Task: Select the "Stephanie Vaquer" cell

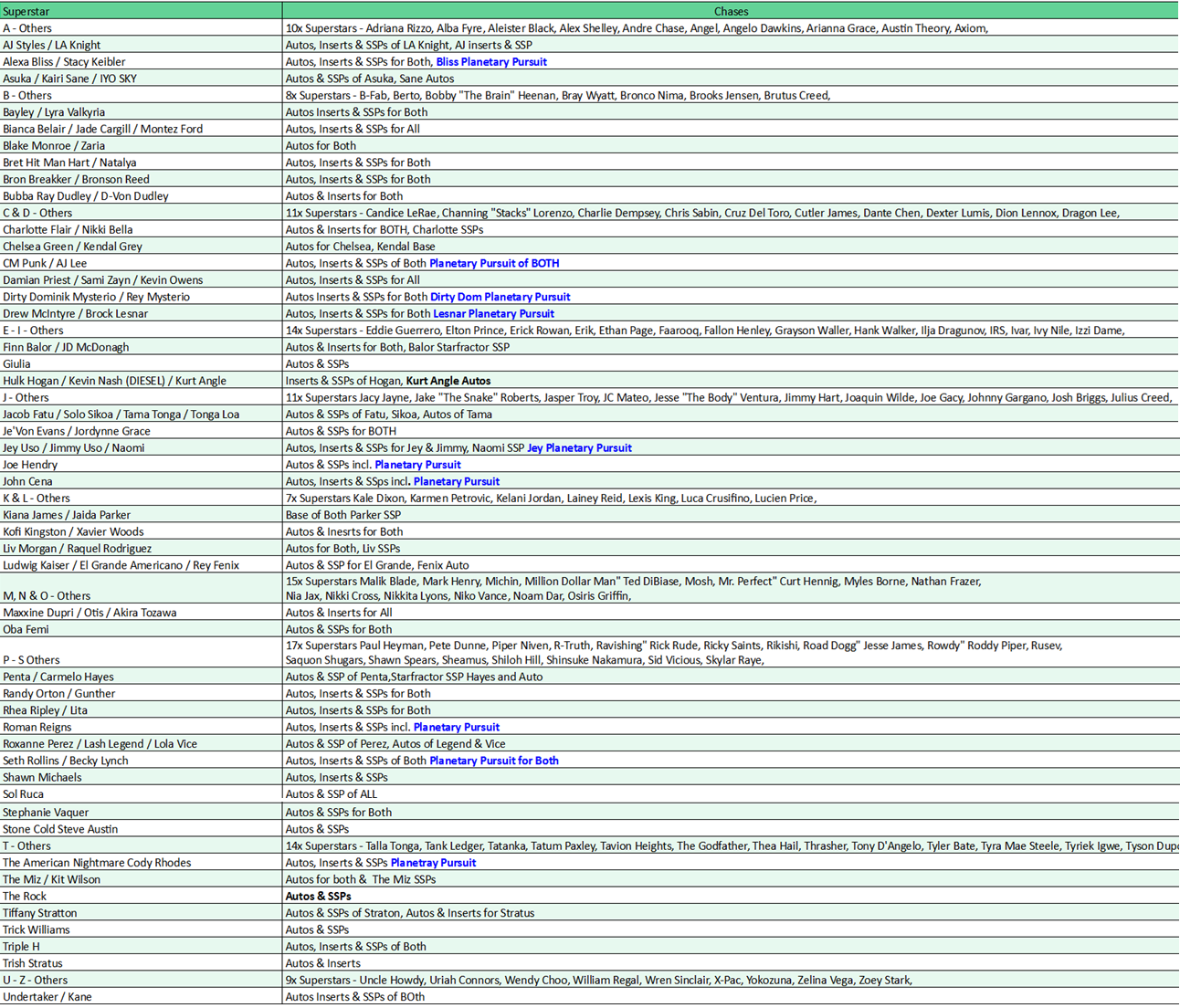Action: tap(141, 813)
